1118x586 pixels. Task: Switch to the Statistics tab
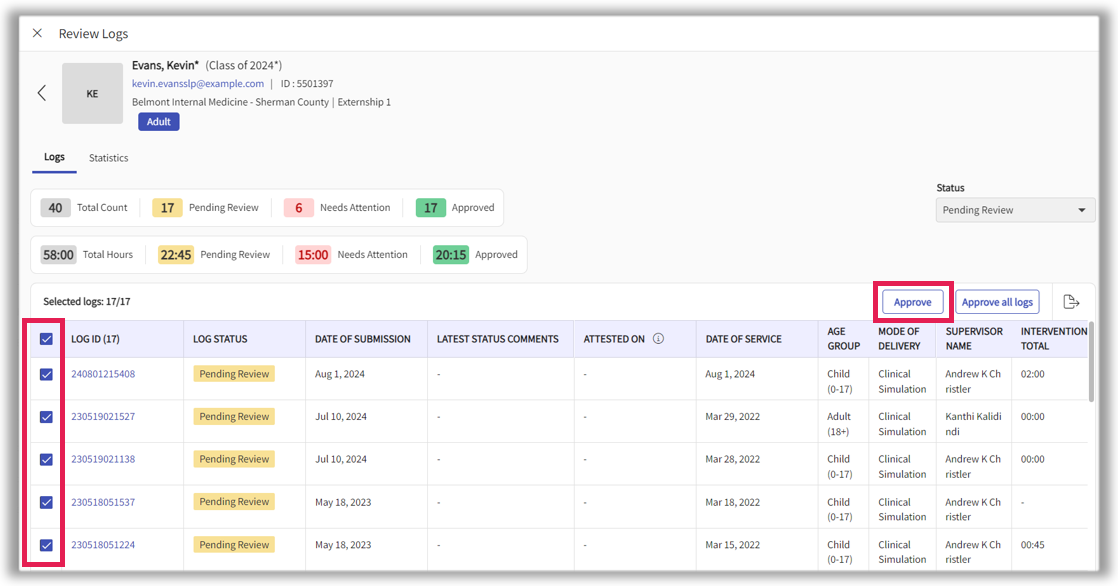(108, 158)
